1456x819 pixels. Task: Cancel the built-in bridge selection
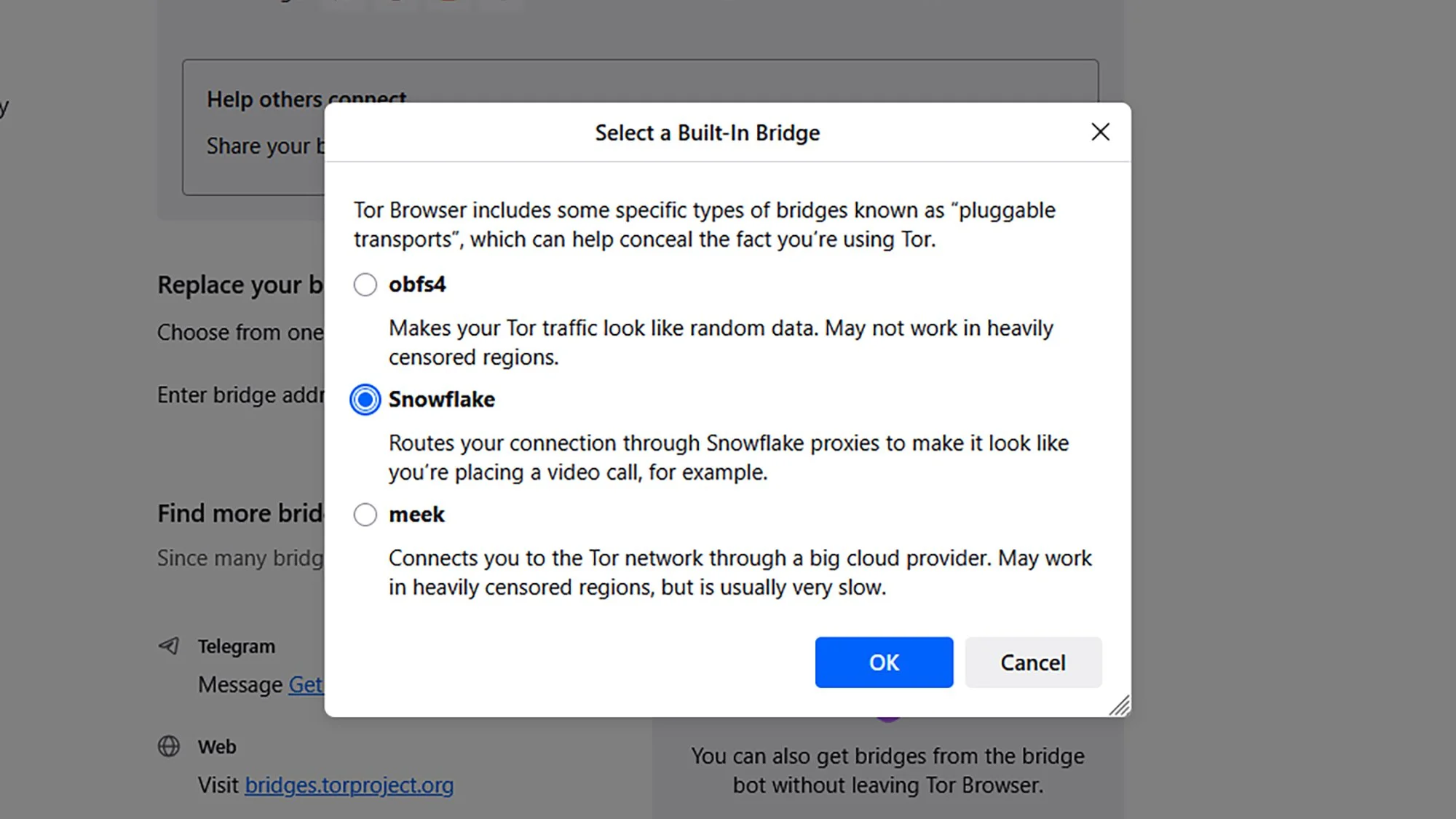coord(1032,662)
